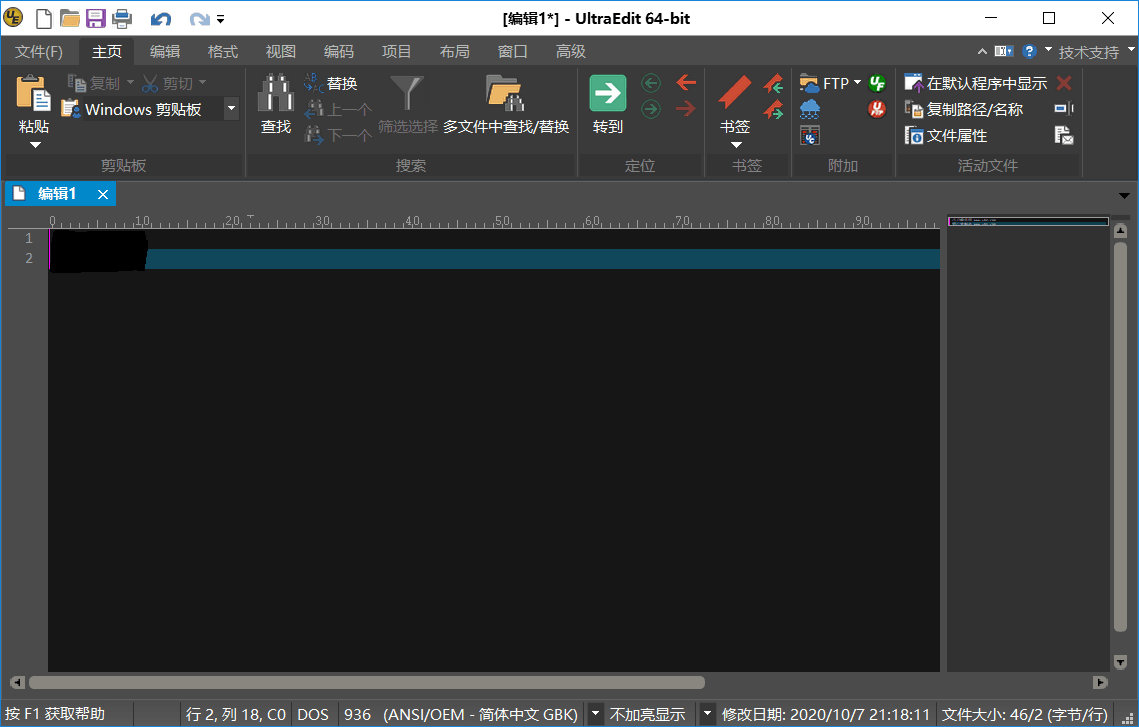Click the green circled back arrow
This screenshot has height=727, width=1139.
651,84
